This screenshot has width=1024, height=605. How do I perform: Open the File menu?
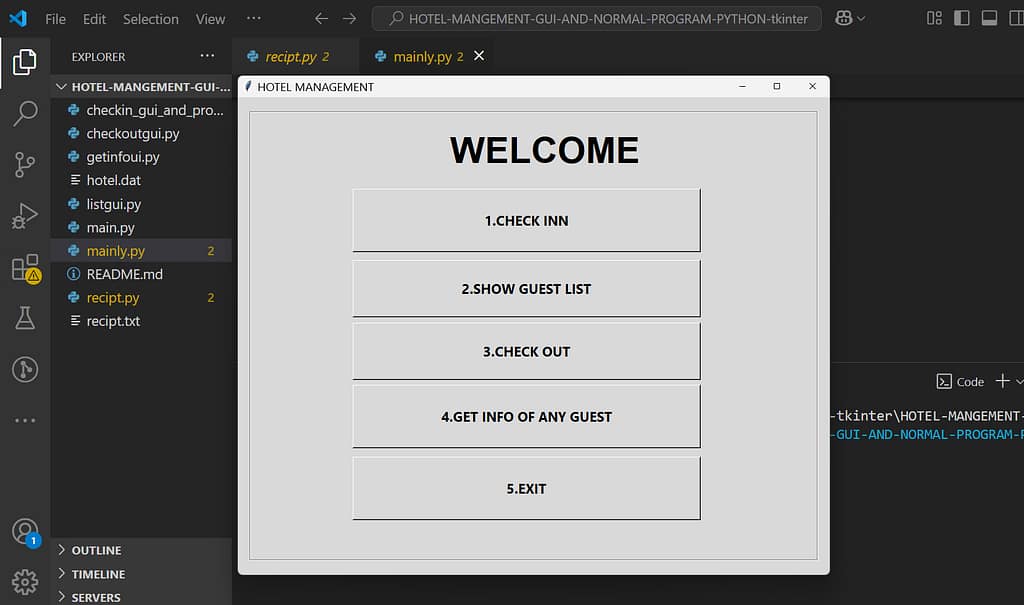[x=55, y=18]
